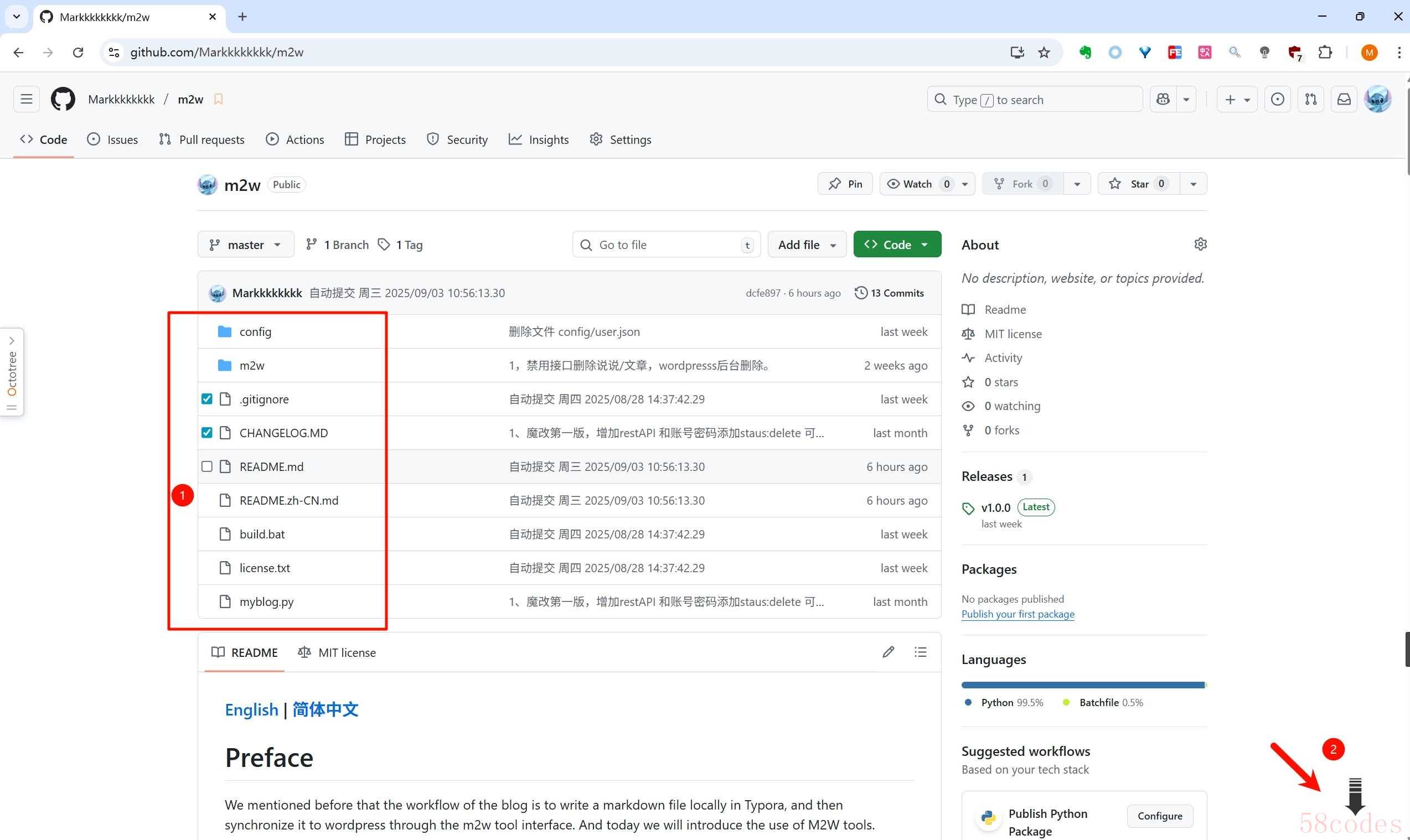Open About settings gear icon

click(x=1200, y=244)
